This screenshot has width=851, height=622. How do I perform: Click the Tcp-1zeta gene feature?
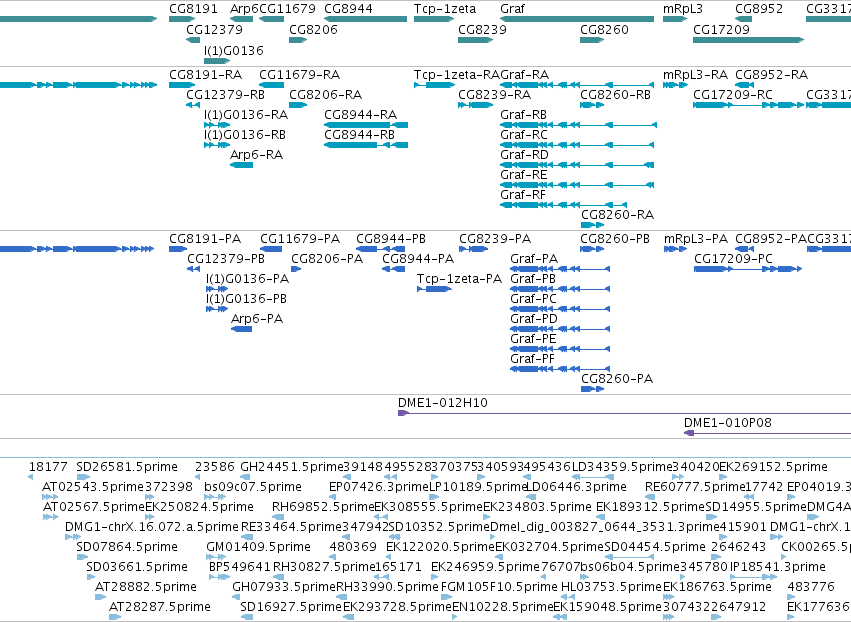(434, 19)
